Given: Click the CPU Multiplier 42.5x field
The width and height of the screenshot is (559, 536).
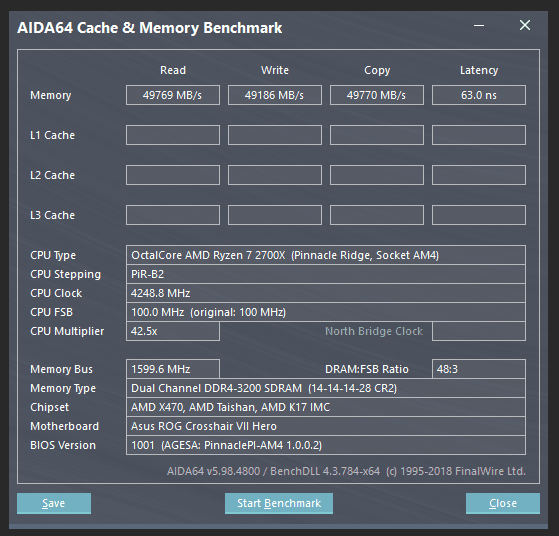Looking at the screenshot, I should (x=173, y=331).
